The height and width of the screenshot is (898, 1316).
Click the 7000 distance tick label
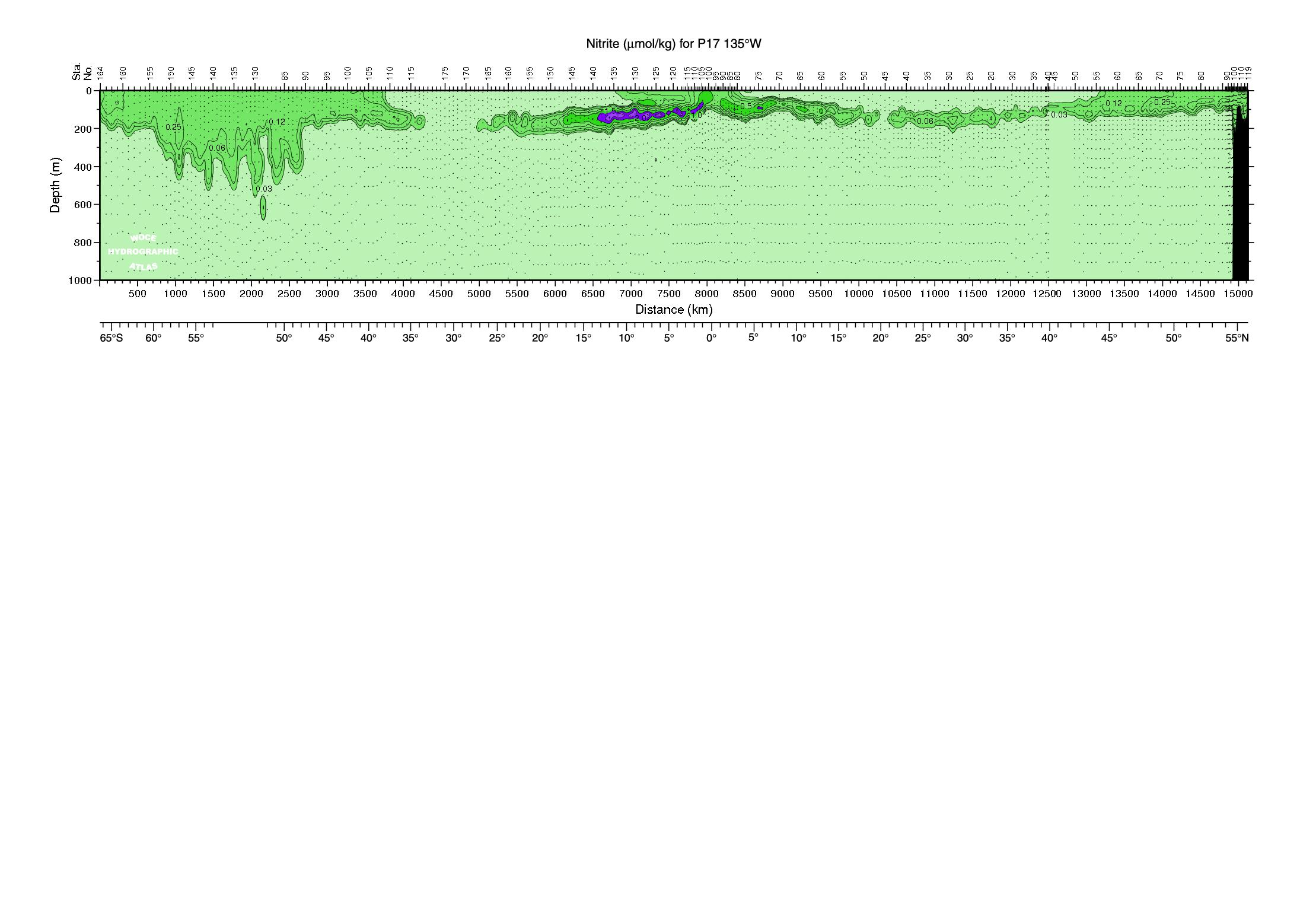(631, 294)
